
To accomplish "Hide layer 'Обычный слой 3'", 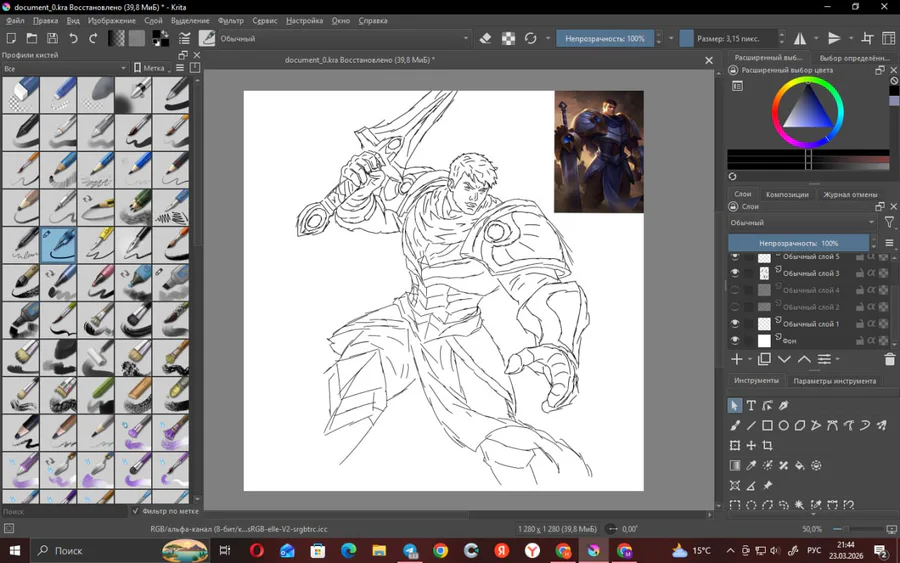I will point(735,273).
